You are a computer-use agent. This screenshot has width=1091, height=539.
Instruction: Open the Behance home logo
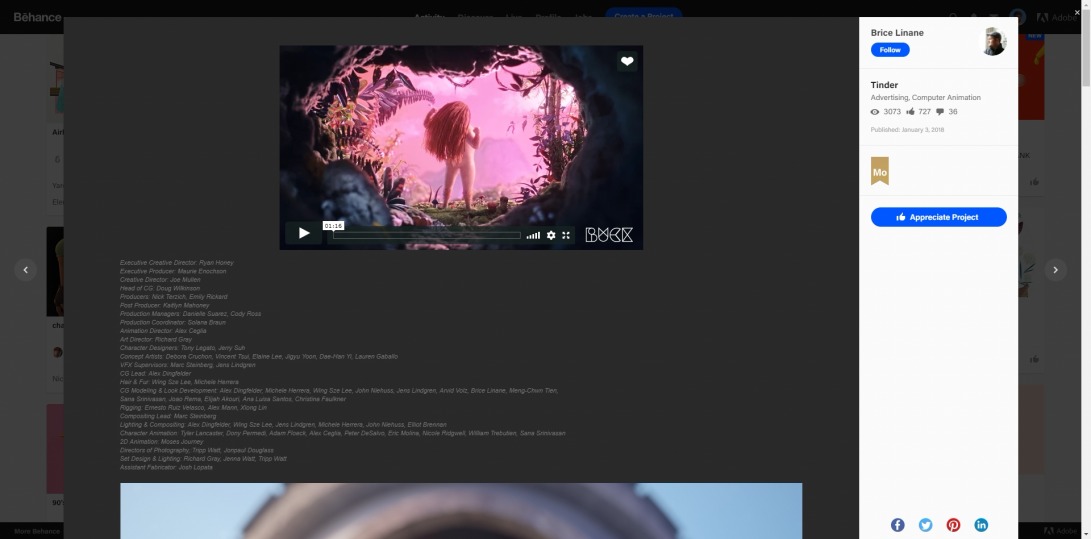click(38, 17)
